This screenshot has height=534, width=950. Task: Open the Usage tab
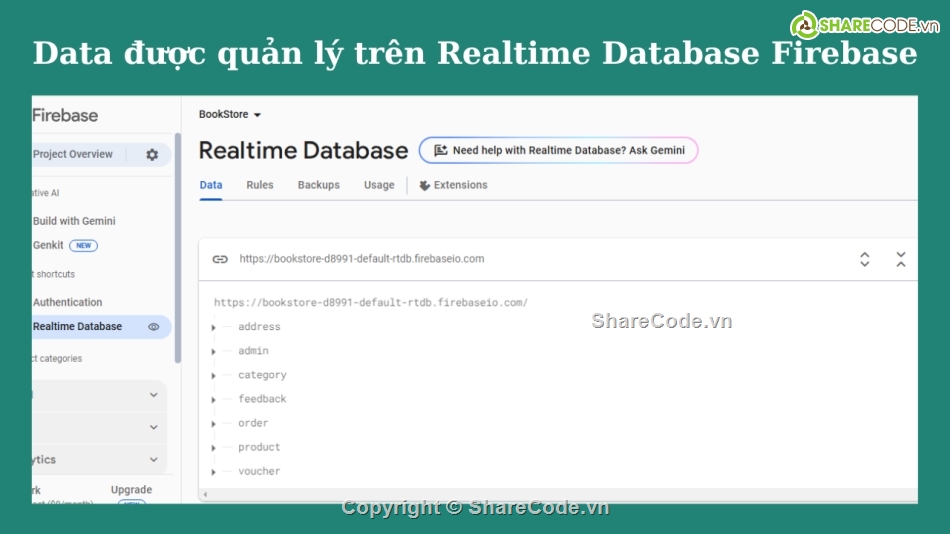[x=379, y=185]
